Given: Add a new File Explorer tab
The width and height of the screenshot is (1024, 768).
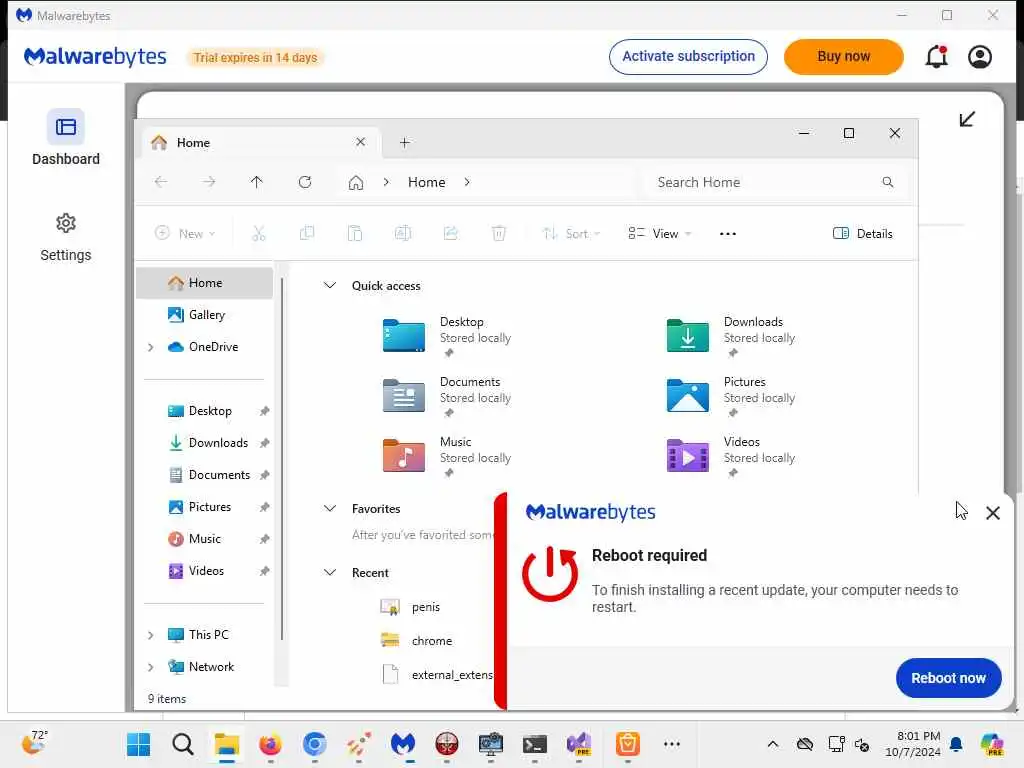Looking at the screenshot, I should (404, 142).
